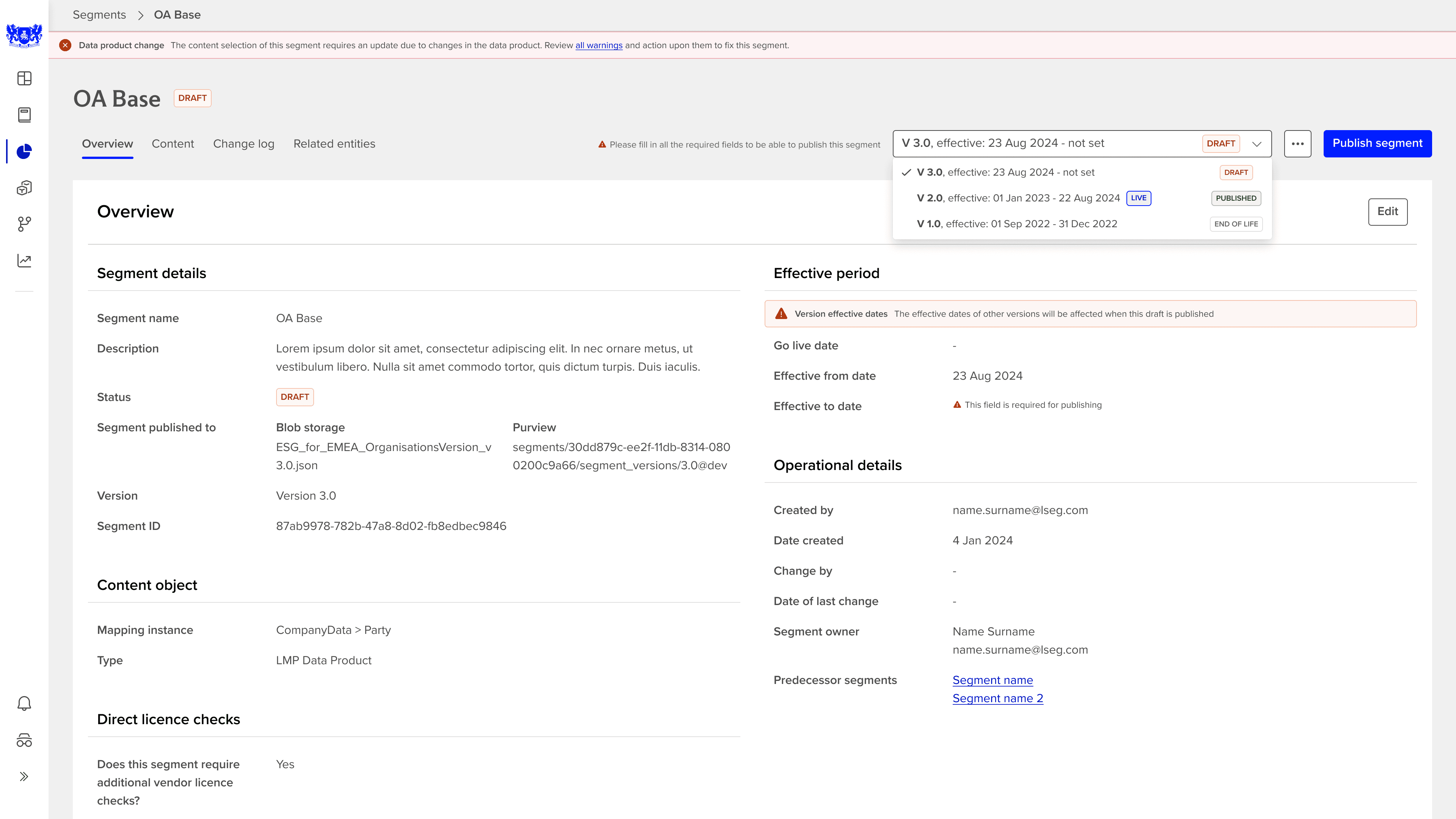Open the Related entities tab

point(334,143)
